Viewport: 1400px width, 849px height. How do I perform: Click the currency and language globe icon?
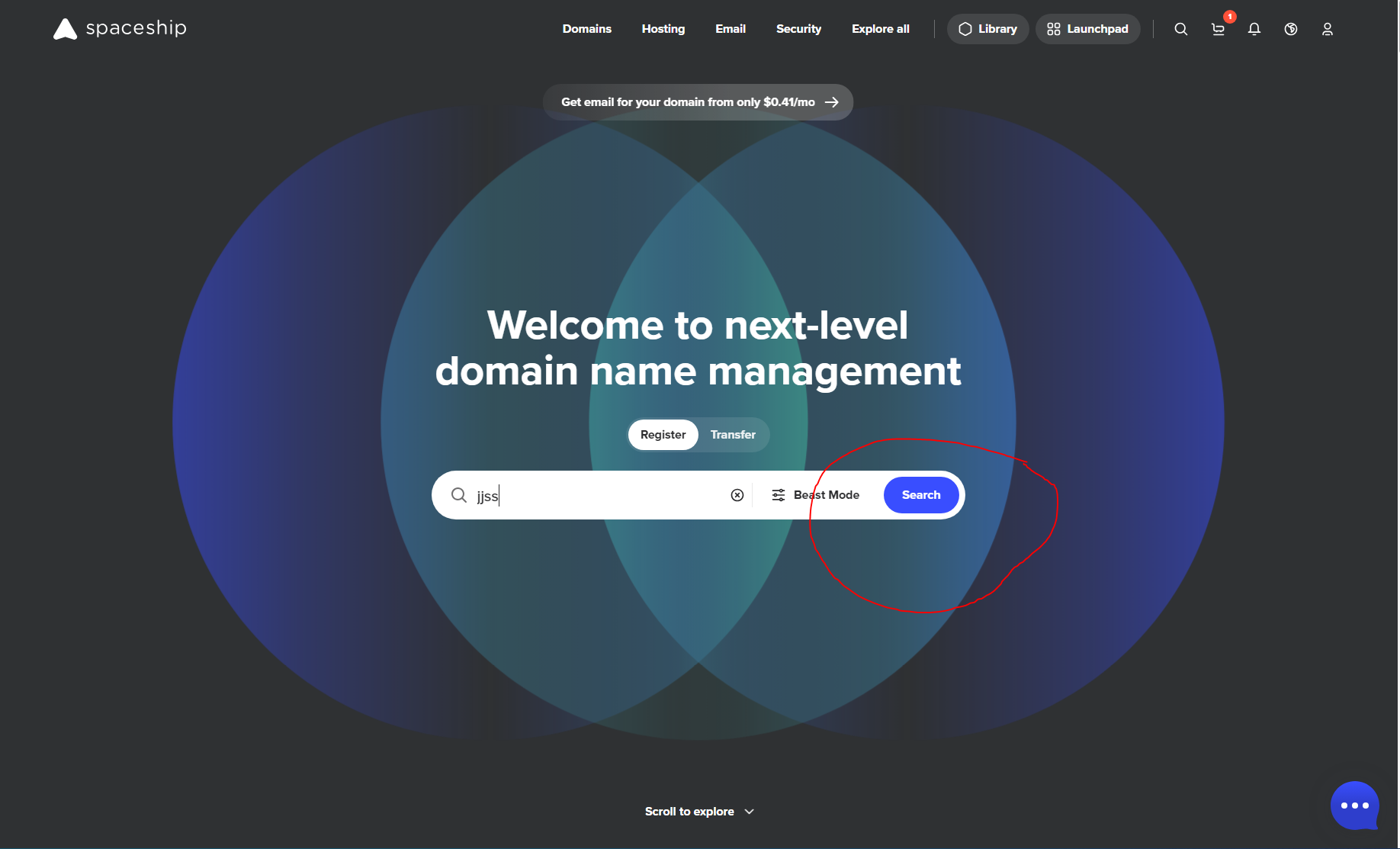pyautogui.click(x=1291, y=29)
